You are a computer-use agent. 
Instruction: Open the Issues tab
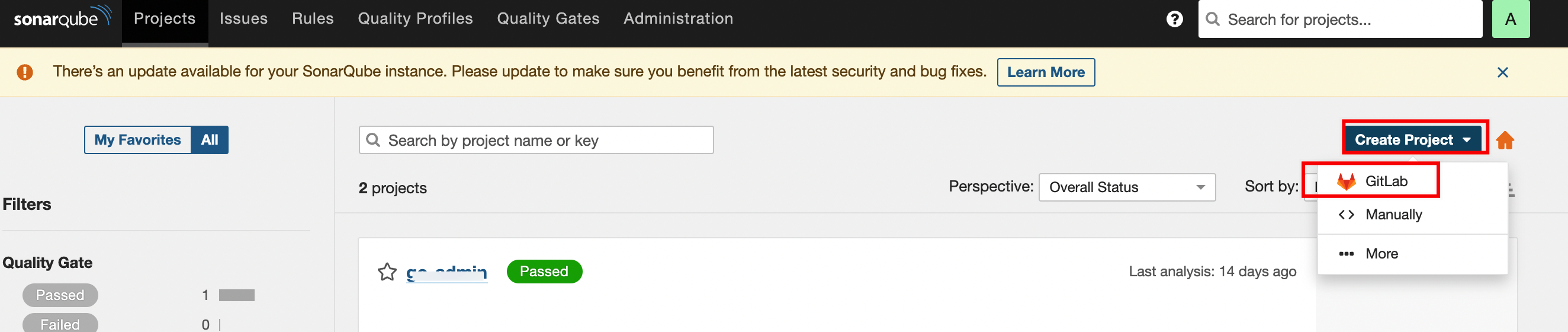pyautogui.click(x=243, y=19)
